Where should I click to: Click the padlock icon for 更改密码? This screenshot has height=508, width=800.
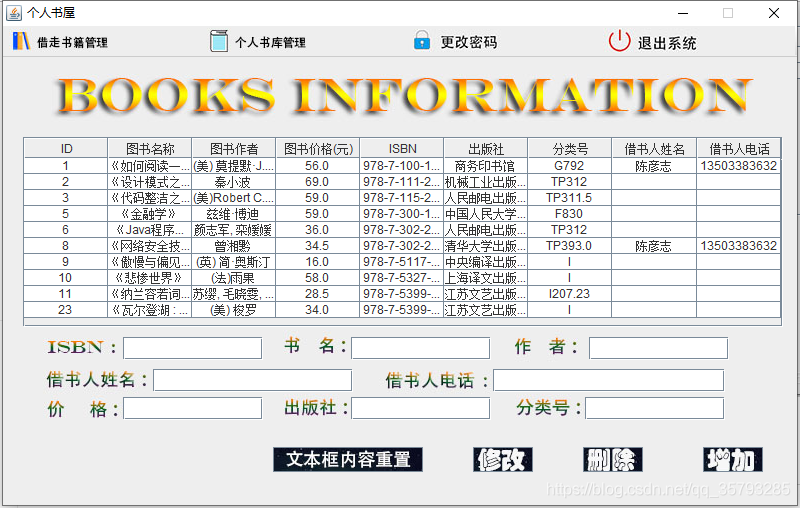pyautogui.click(x=421, y=40)
